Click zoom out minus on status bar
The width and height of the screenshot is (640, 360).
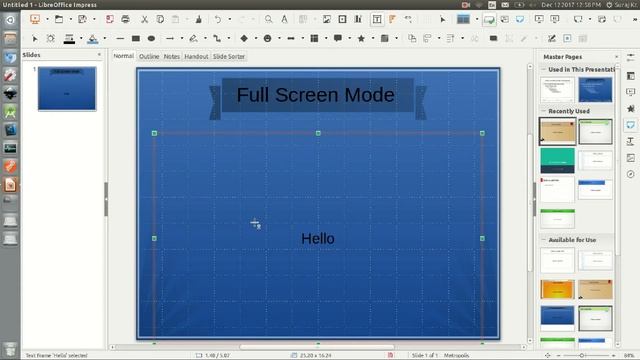[x=558, y=356]
